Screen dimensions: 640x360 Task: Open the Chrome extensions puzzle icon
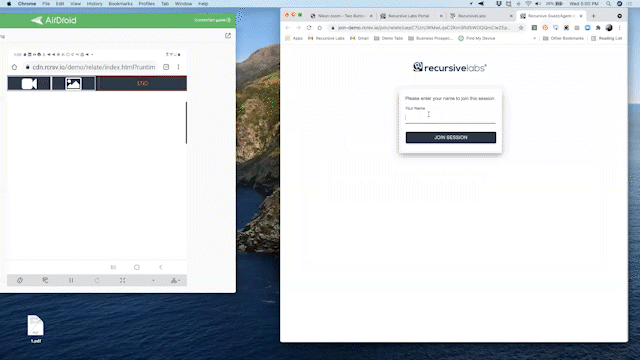tap(598, 28)
